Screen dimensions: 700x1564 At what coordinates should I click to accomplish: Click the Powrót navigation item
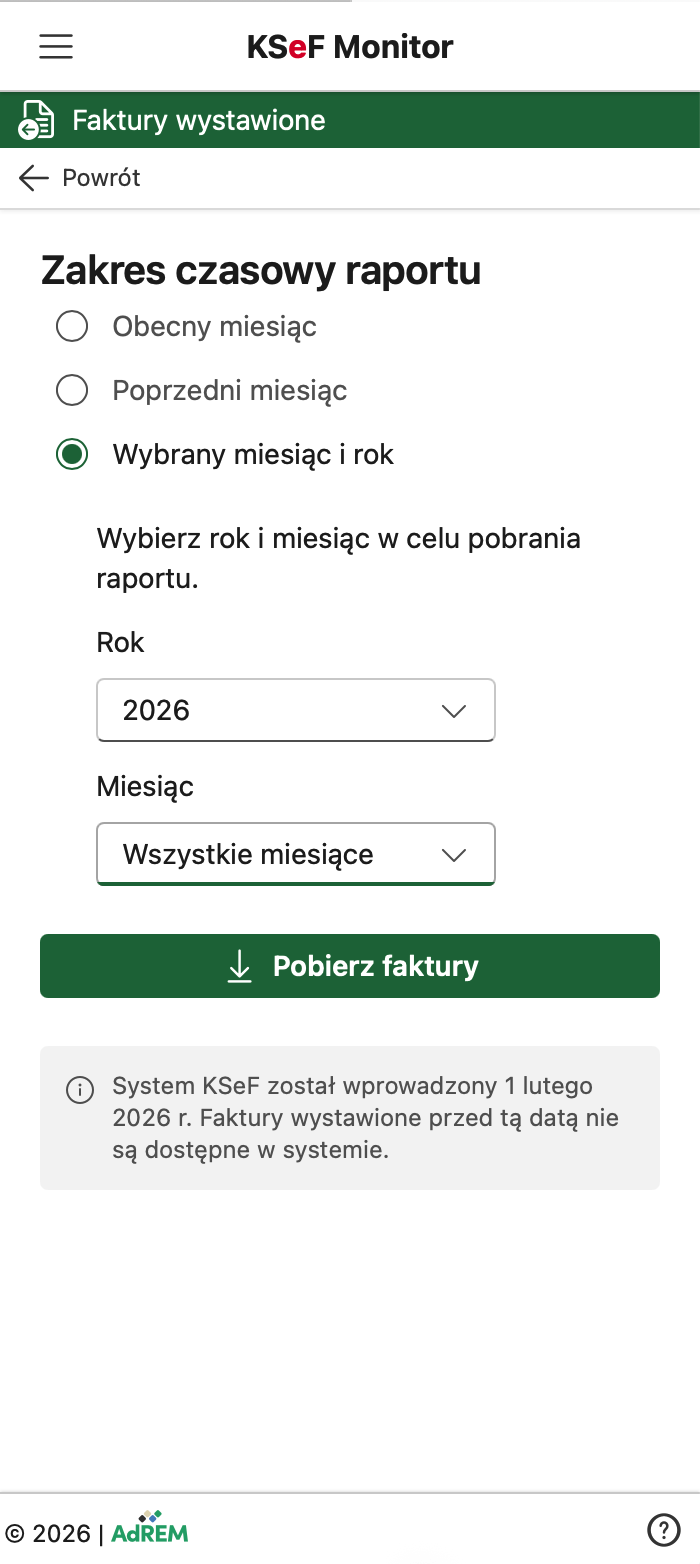coord(100,178)
